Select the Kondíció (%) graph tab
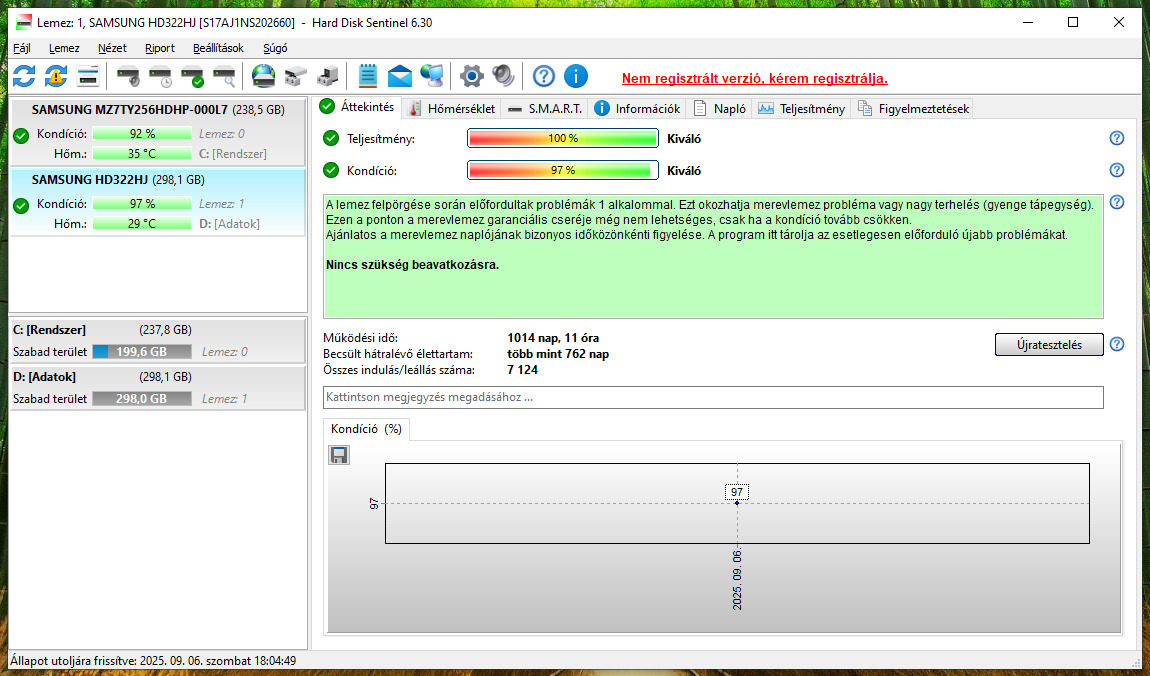1150x676 pixels. point(366,429)
